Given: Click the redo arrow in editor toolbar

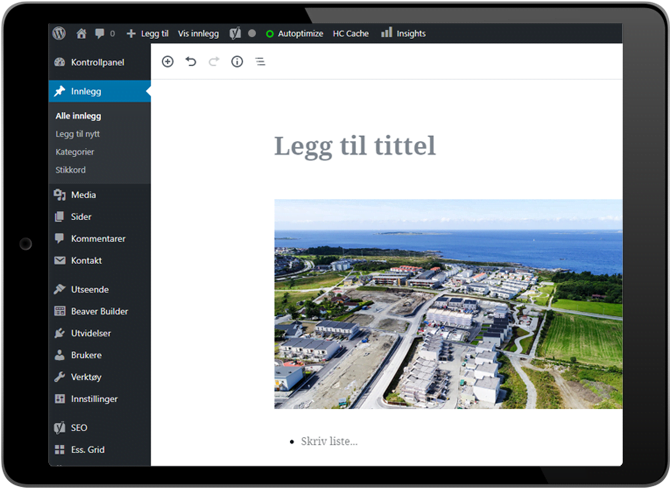Looking at the screenshot, I should point(213,62).
